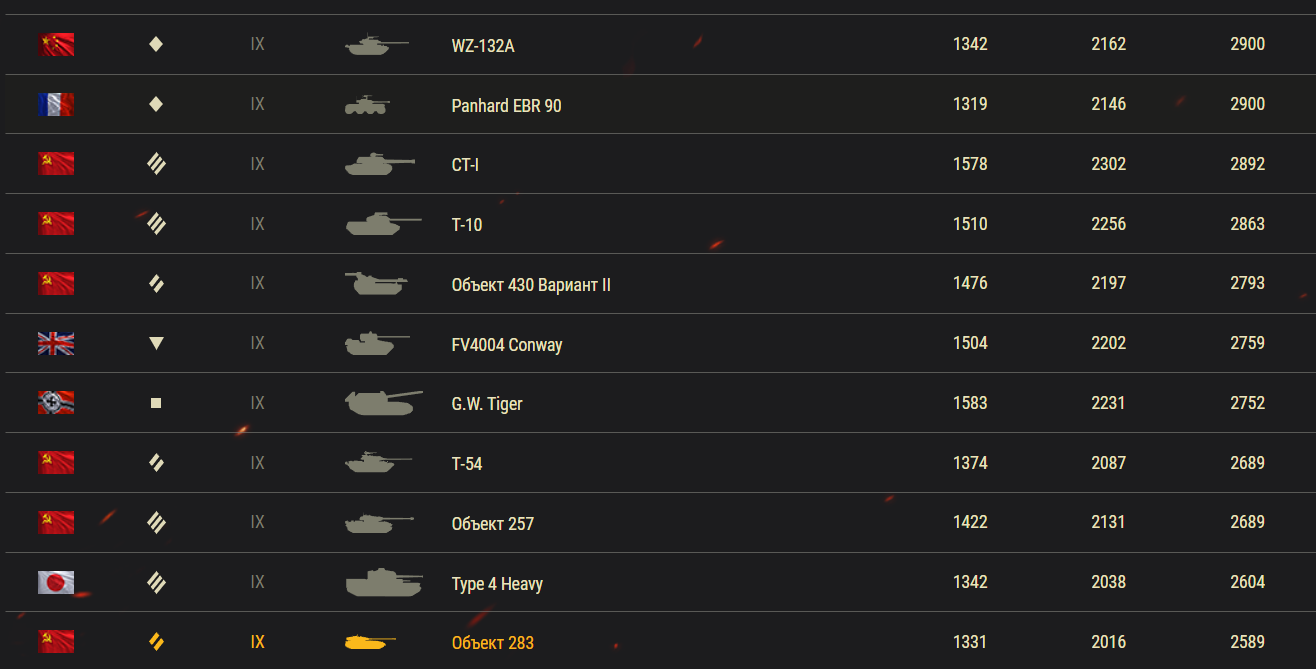Click the tank silhouette for G.W. Tiger

pyautogui.click(x=384, y=403)
